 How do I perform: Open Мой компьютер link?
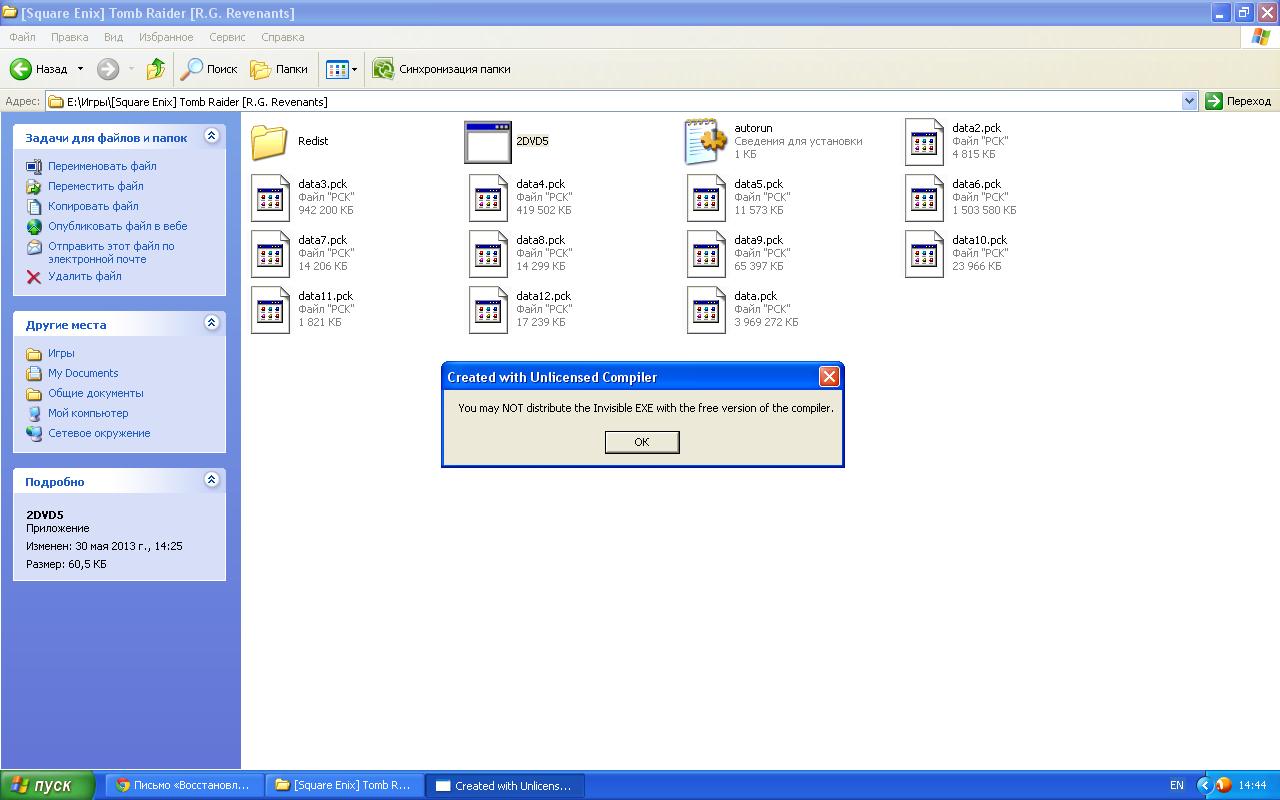pyautogui.click(x=88, y=413)
